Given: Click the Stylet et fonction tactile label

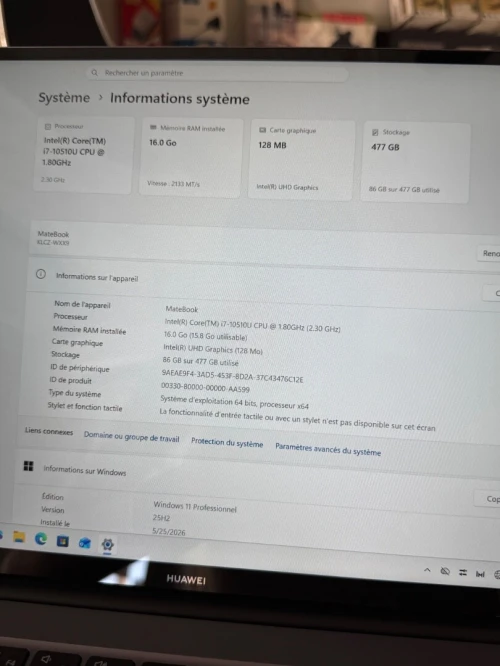Looking at the screenshot, I should (x=85, y=407).
